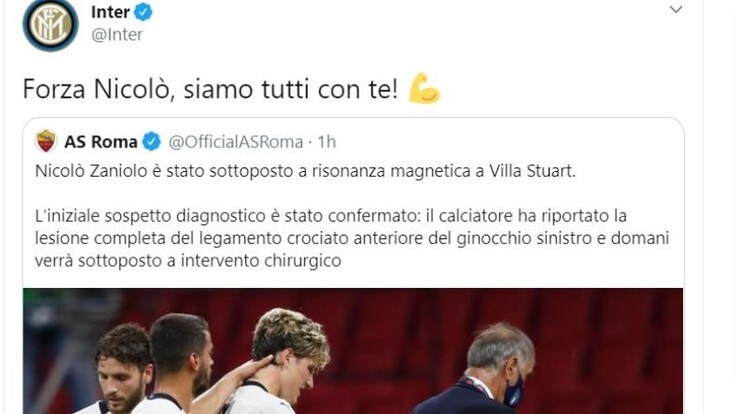This screenshot has width=736, height=414.
Task: Click the AS Roma crest icon
Action: tap(46, 141)
